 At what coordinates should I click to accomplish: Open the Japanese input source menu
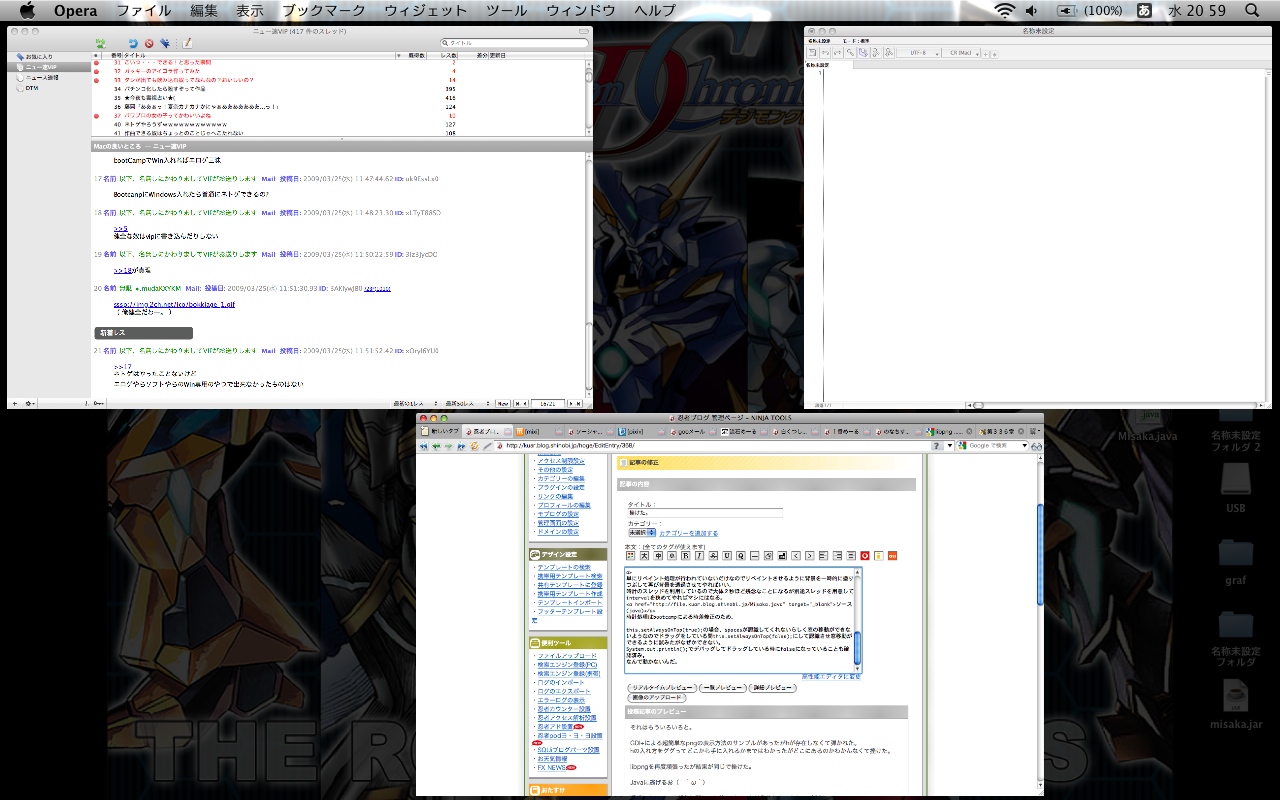[1144, 11]
